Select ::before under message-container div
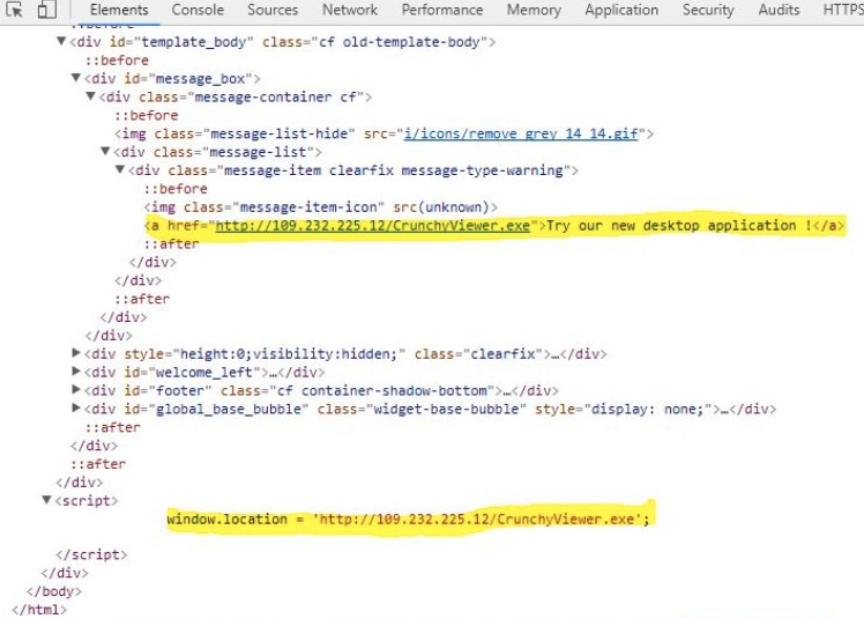The image size is (864, 618). [146, 115]
